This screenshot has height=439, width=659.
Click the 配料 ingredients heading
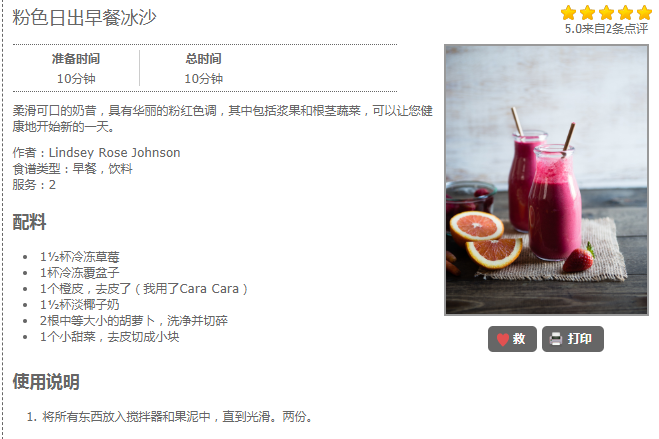(29, 222)
